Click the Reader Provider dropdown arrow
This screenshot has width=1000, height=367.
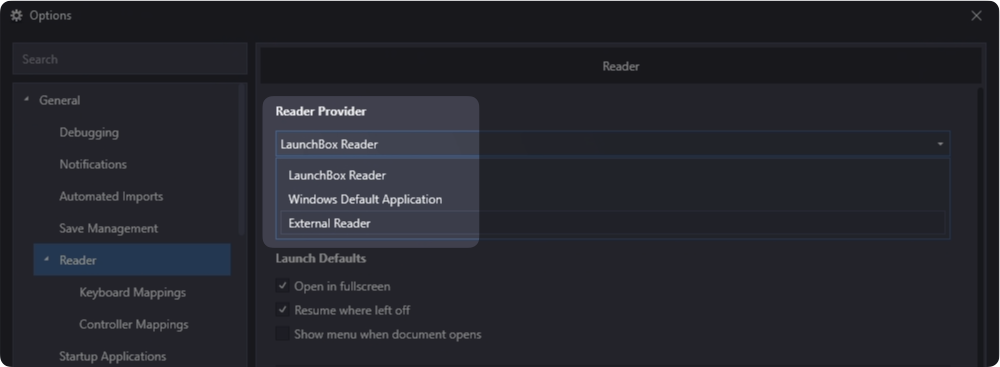pos(940,144)
